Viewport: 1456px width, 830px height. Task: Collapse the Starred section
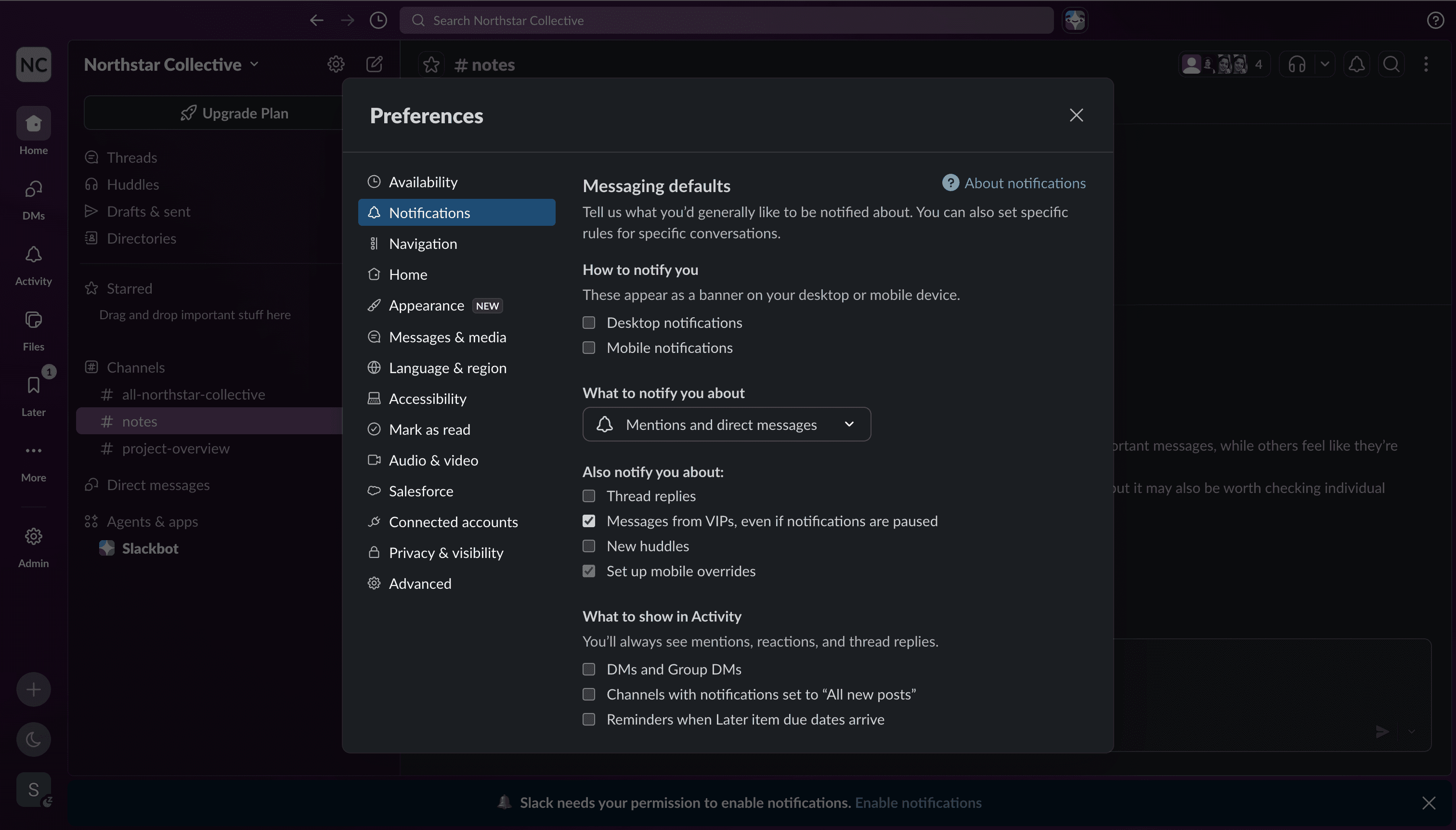coord(130,288)
